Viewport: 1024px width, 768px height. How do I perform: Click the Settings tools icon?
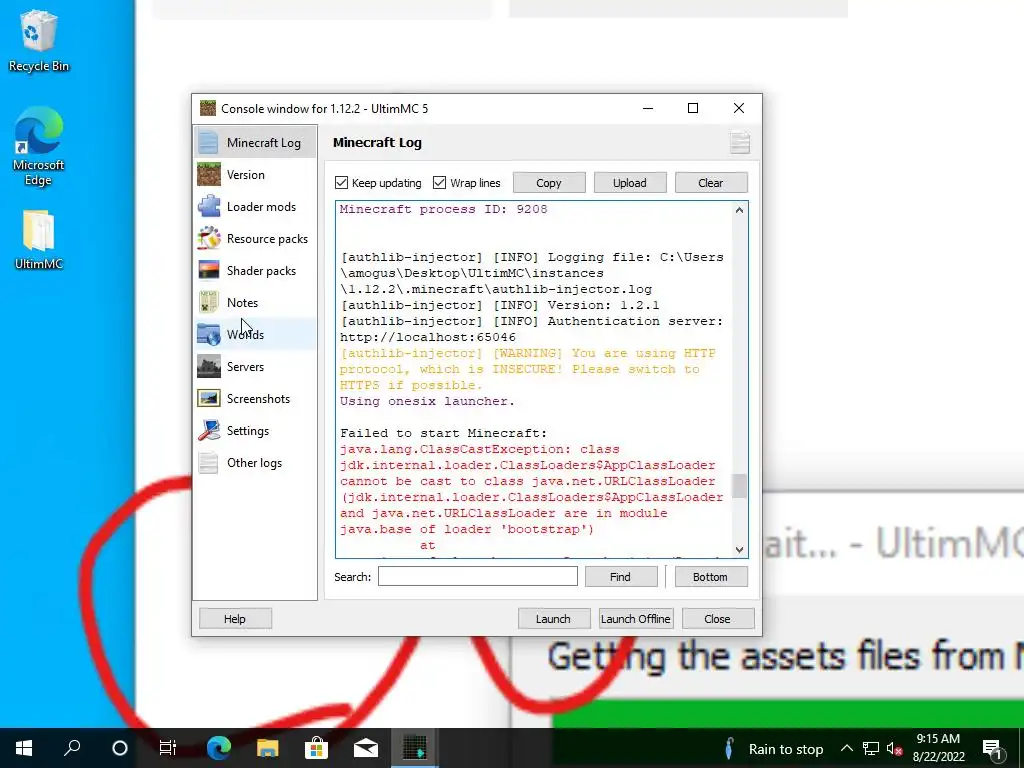[x=208, y=430]
